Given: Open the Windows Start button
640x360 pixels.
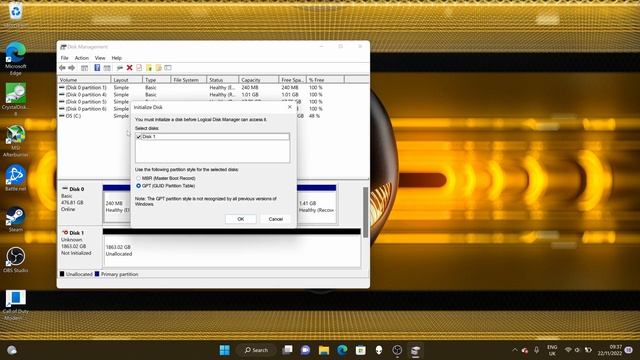Looking at the screenshot, I should [x=224, y=350].
